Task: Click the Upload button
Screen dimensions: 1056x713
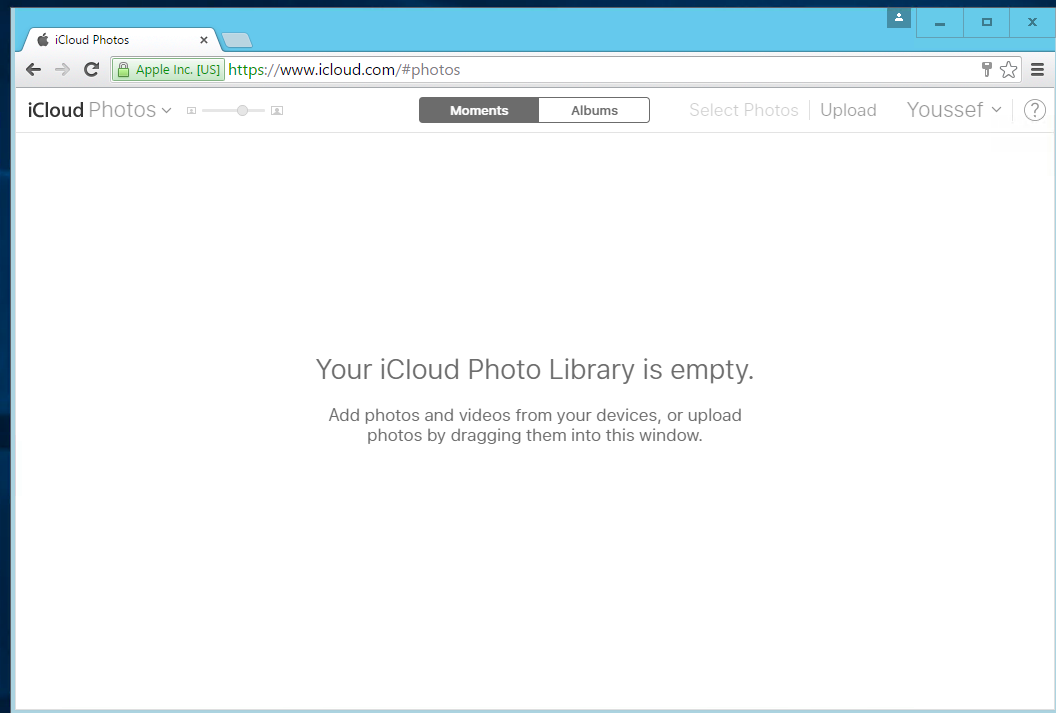Action: [x=848, y=110]
